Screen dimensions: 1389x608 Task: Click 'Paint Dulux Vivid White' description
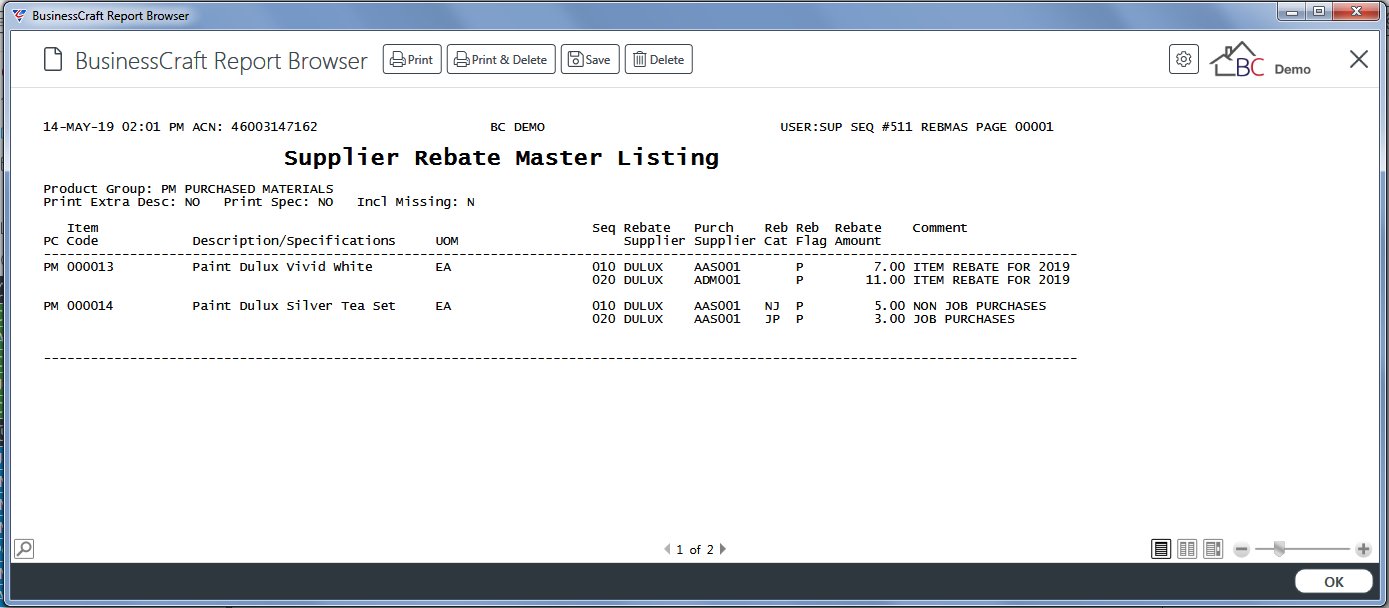(x=282, y=267)
